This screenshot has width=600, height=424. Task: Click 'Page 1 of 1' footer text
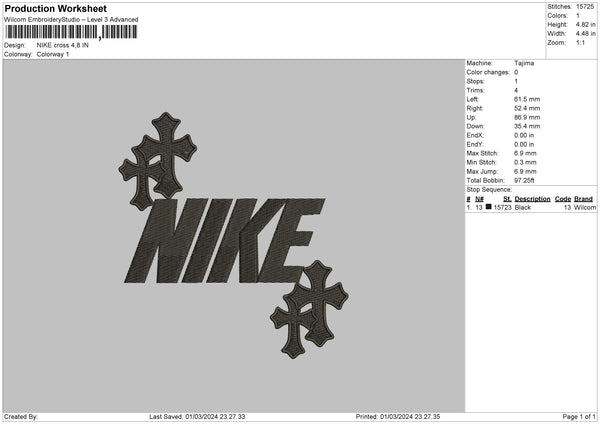pos(579,417)
